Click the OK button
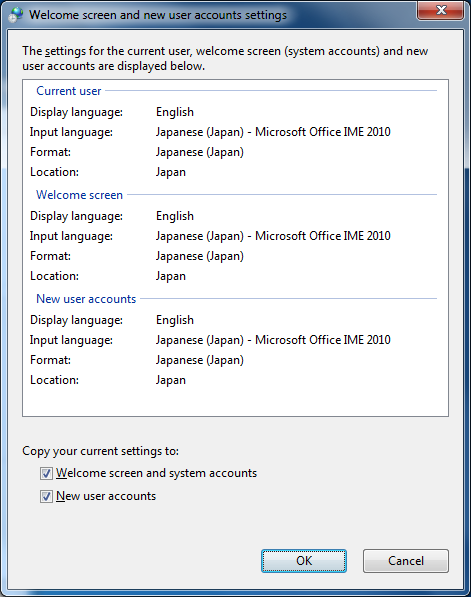The width and height of the screenshot is (471, 597). coord(303,560)
